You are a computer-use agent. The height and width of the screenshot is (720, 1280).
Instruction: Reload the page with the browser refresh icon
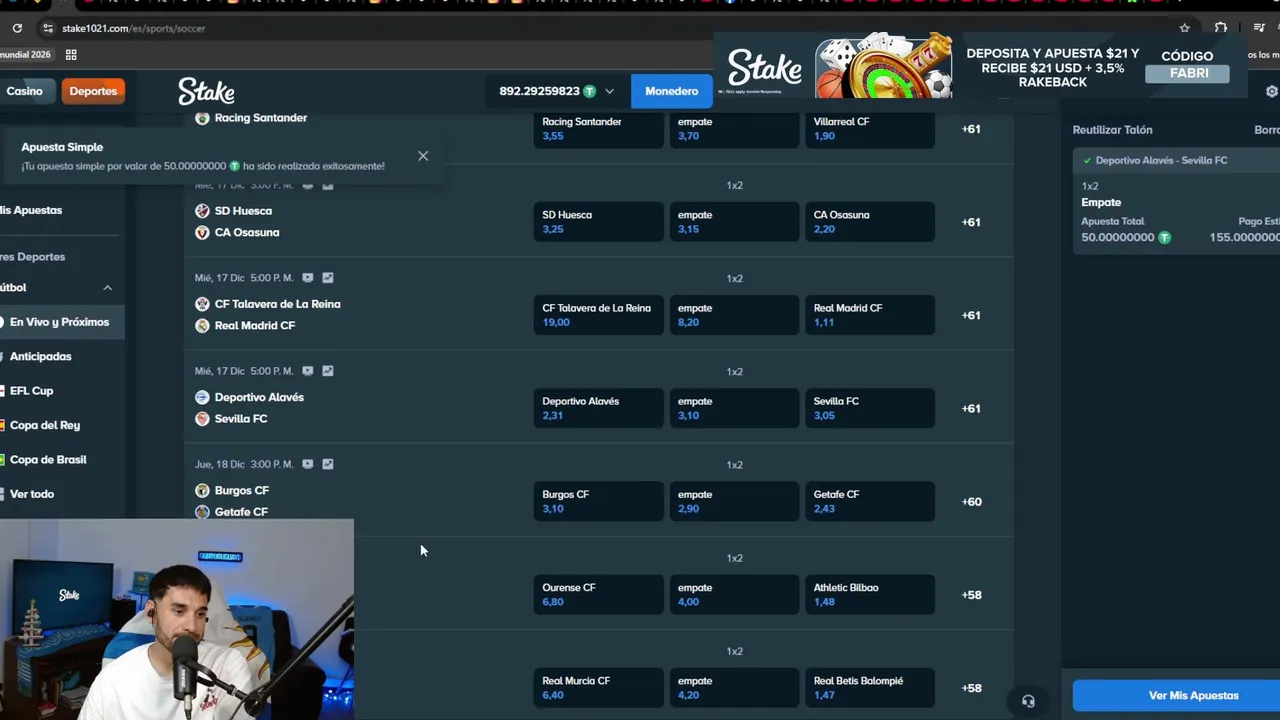(17, 28)
